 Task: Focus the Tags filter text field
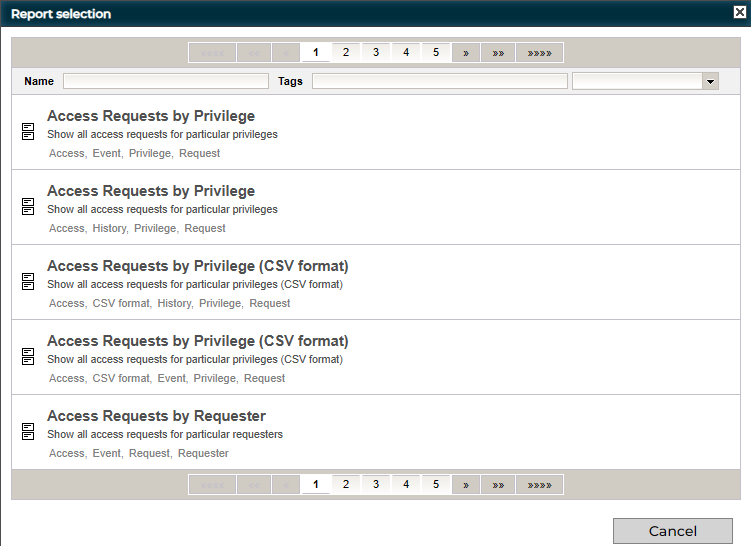[x=439, y=82]
